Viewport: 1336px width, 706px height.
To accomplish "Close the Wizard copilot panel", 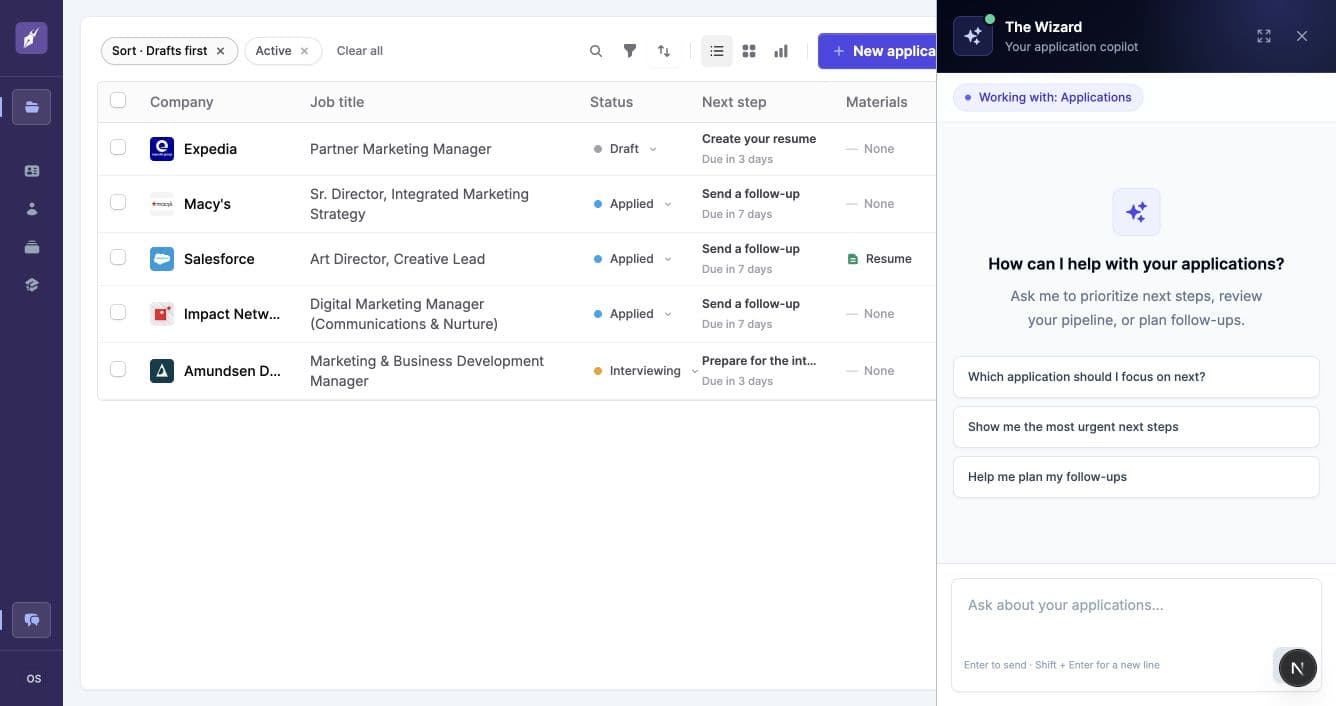I will click(1302, 36).
